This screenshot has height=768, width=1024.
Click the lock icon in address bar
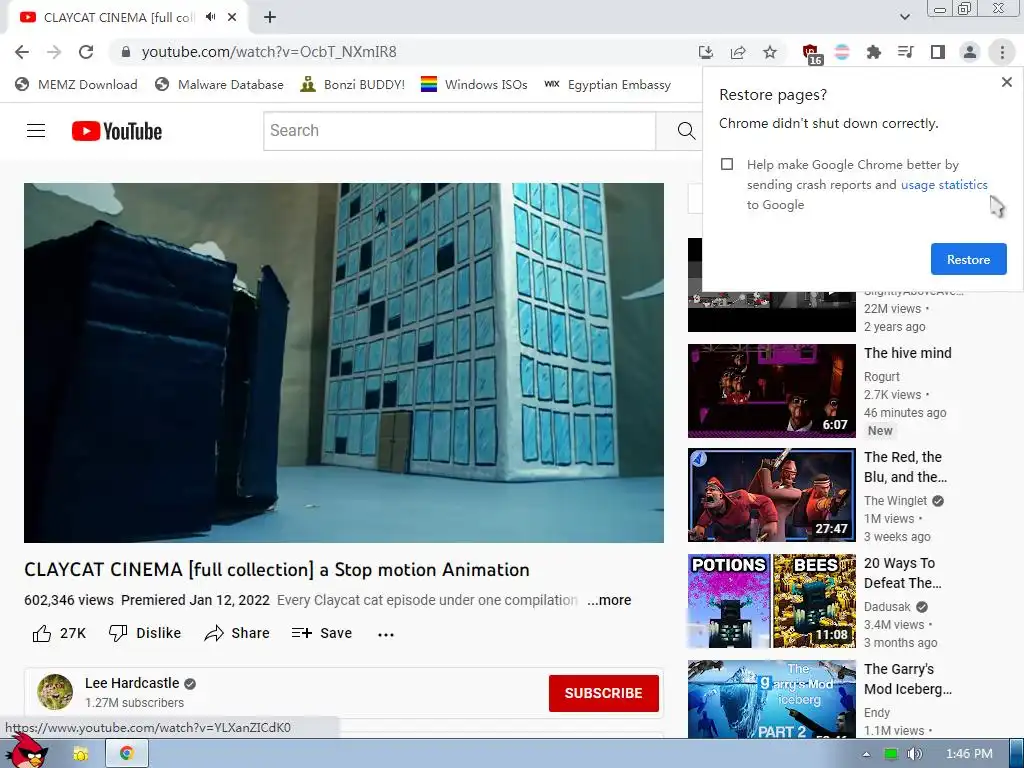click(126, 52)
